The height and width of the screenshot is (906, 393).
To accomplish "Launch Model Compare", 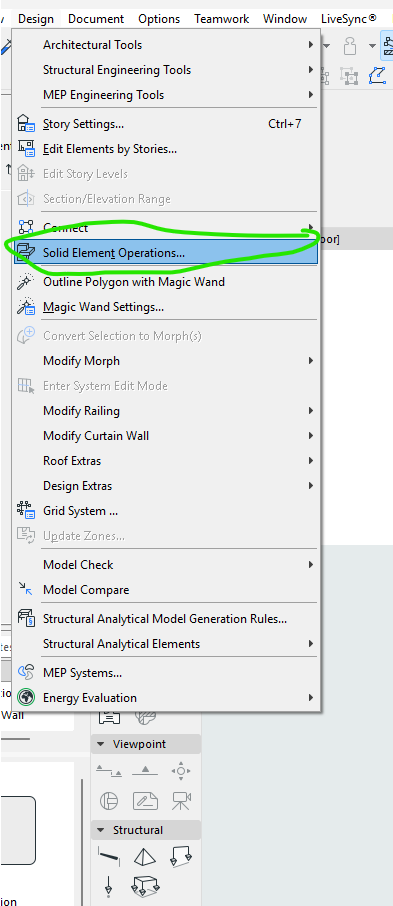I will tap(166, 590).
